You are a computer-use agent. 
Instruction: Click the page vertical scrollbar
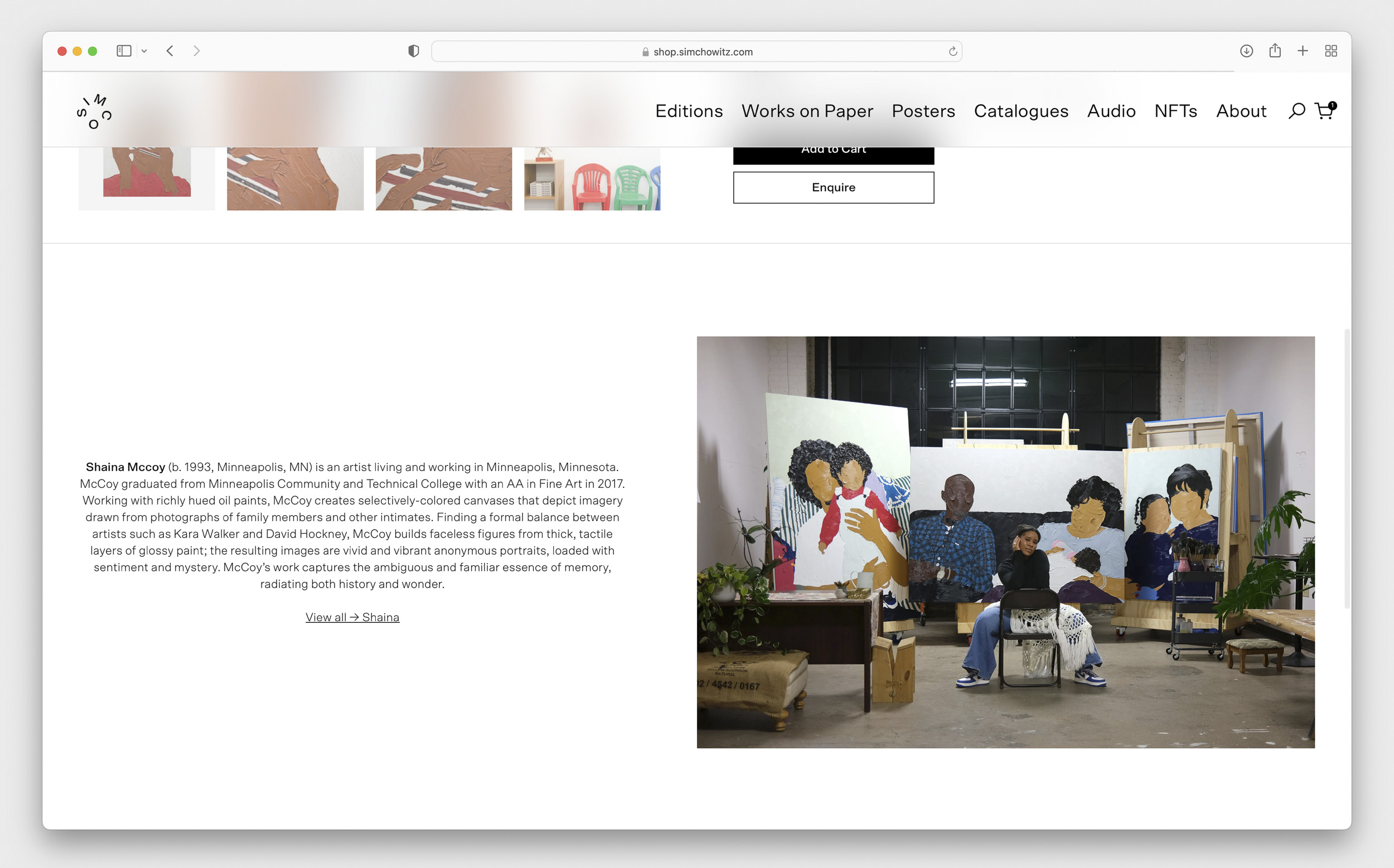[x=1347, y=468]
